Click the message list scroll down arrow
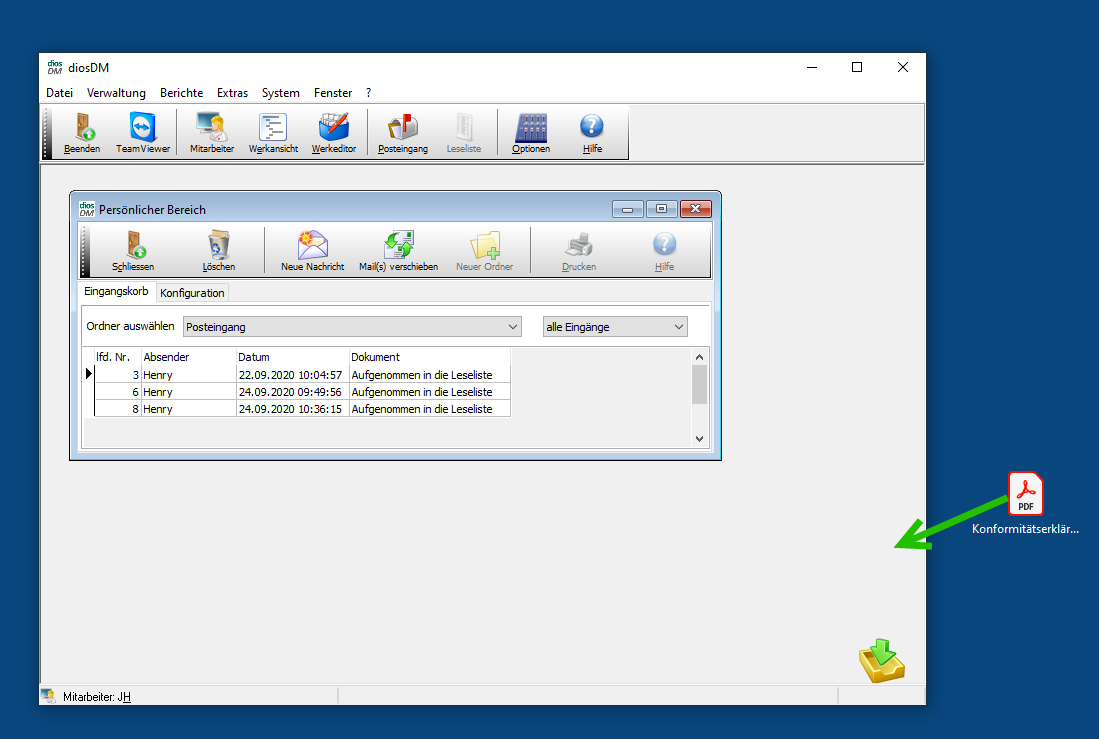The image size is (1099, 739). [699, 438]
